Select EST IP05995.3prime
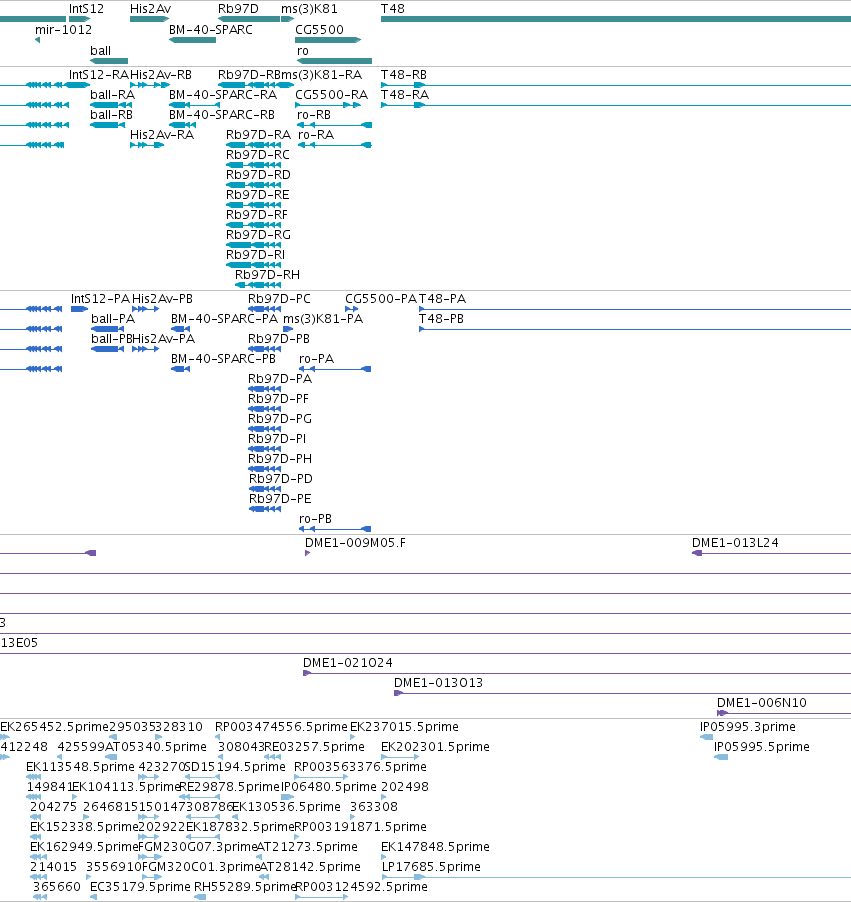Viewport: 851px width, 902px height. (748, 727)
